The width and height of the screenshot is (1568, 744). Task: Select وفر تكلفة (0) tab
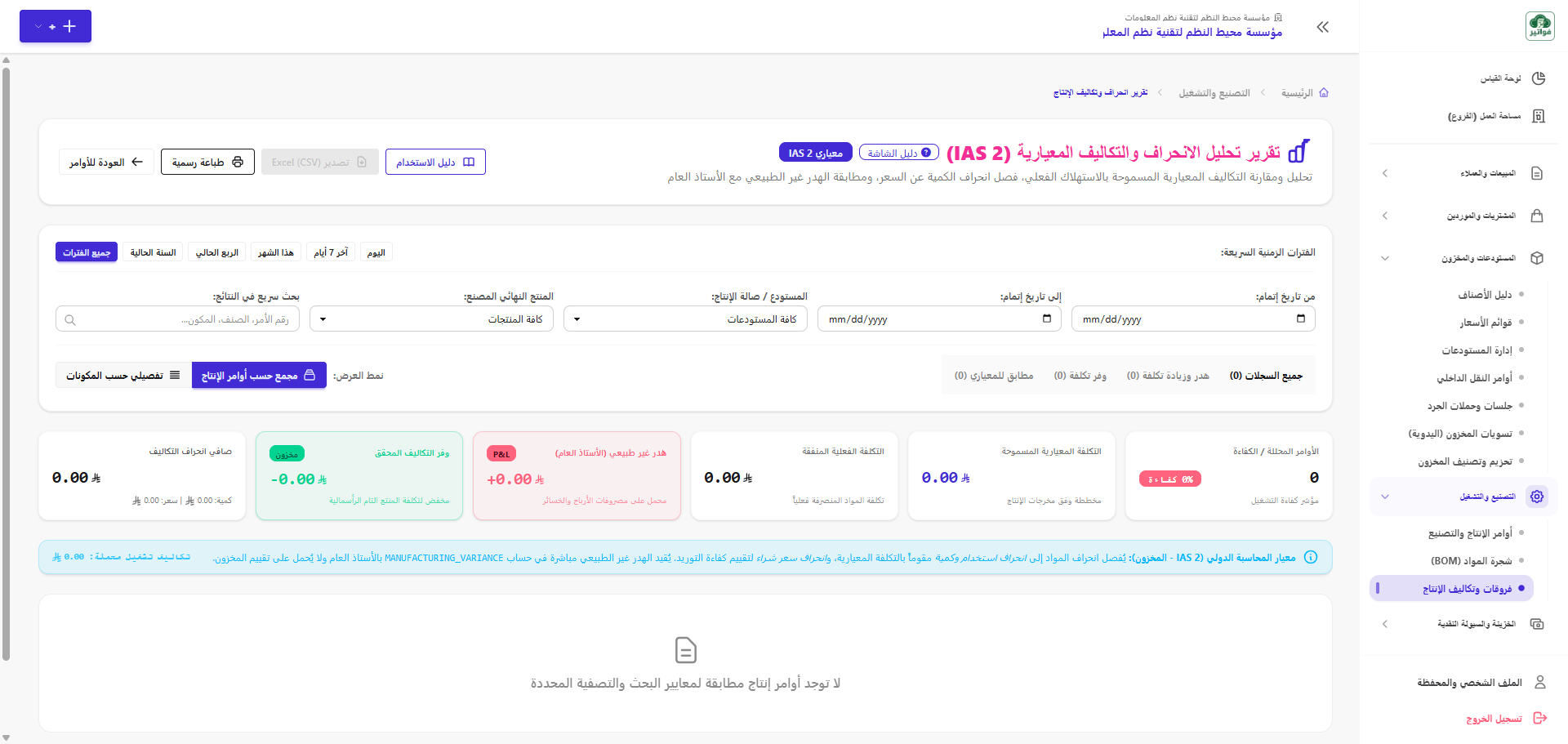1080,376
